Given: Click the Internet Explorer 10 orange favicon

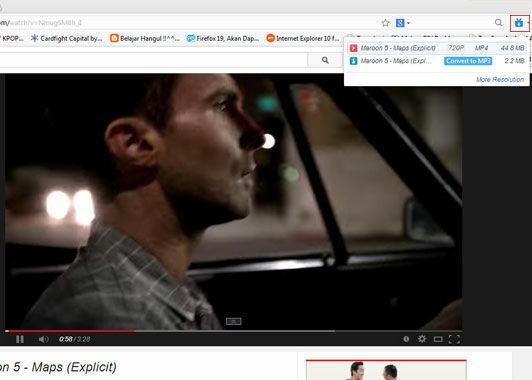Looking at the screenshot, I should (x=270, y=38).
